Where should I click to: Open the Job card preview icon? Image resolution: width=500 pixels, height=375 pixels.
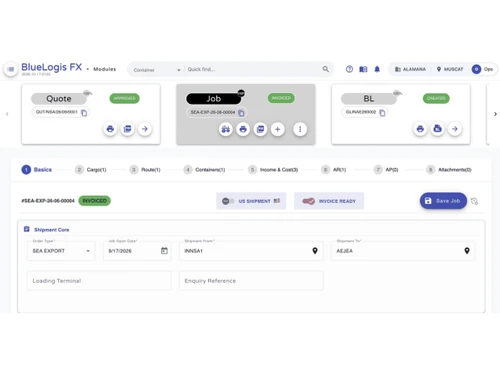pos(260,129)
